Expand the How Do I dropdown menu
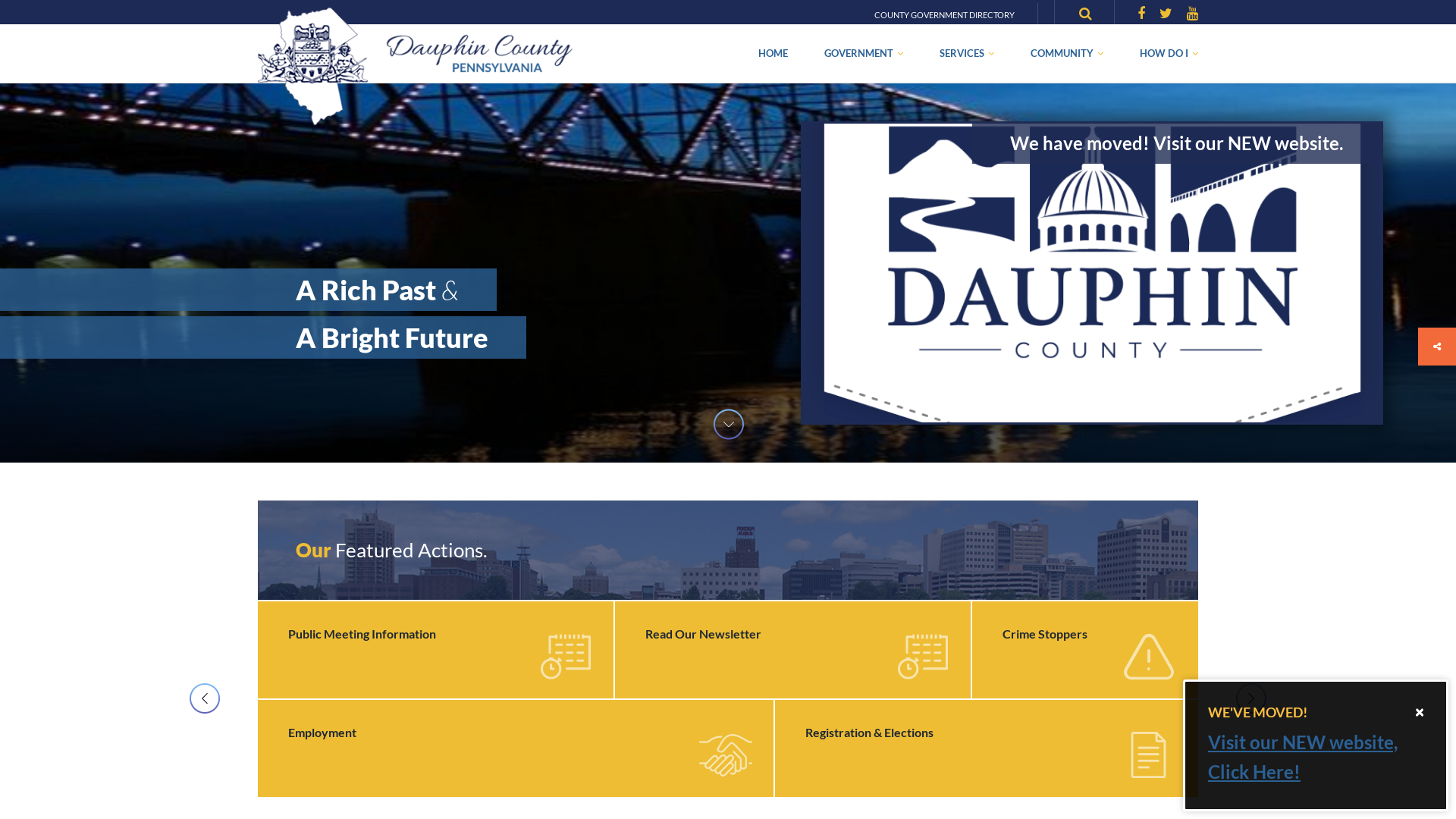Screen dimensions: 1456x819 point(1169,53)
